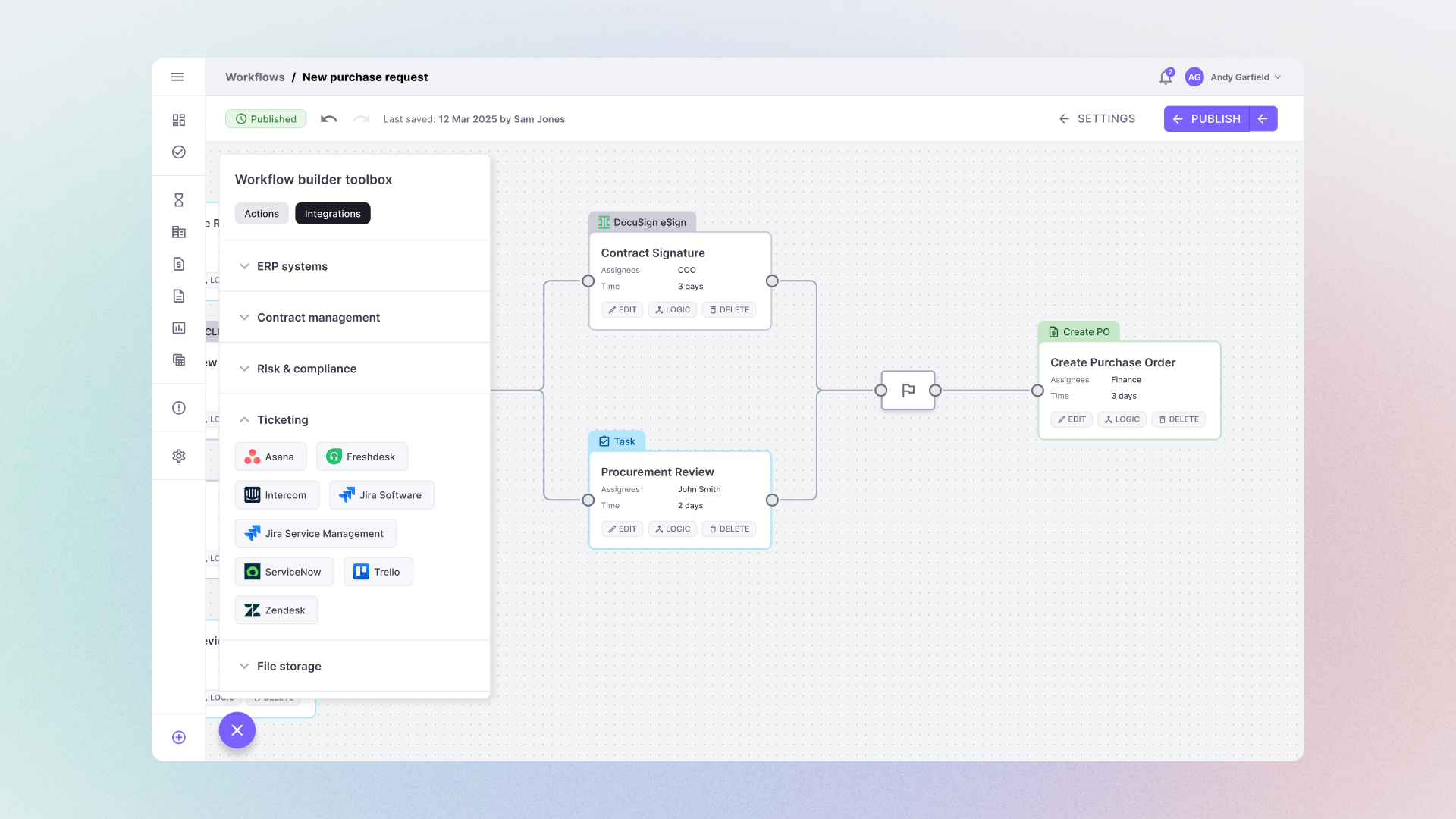
Task: Open SETTINGS from the toolbar
Action: pos(1097,119)
